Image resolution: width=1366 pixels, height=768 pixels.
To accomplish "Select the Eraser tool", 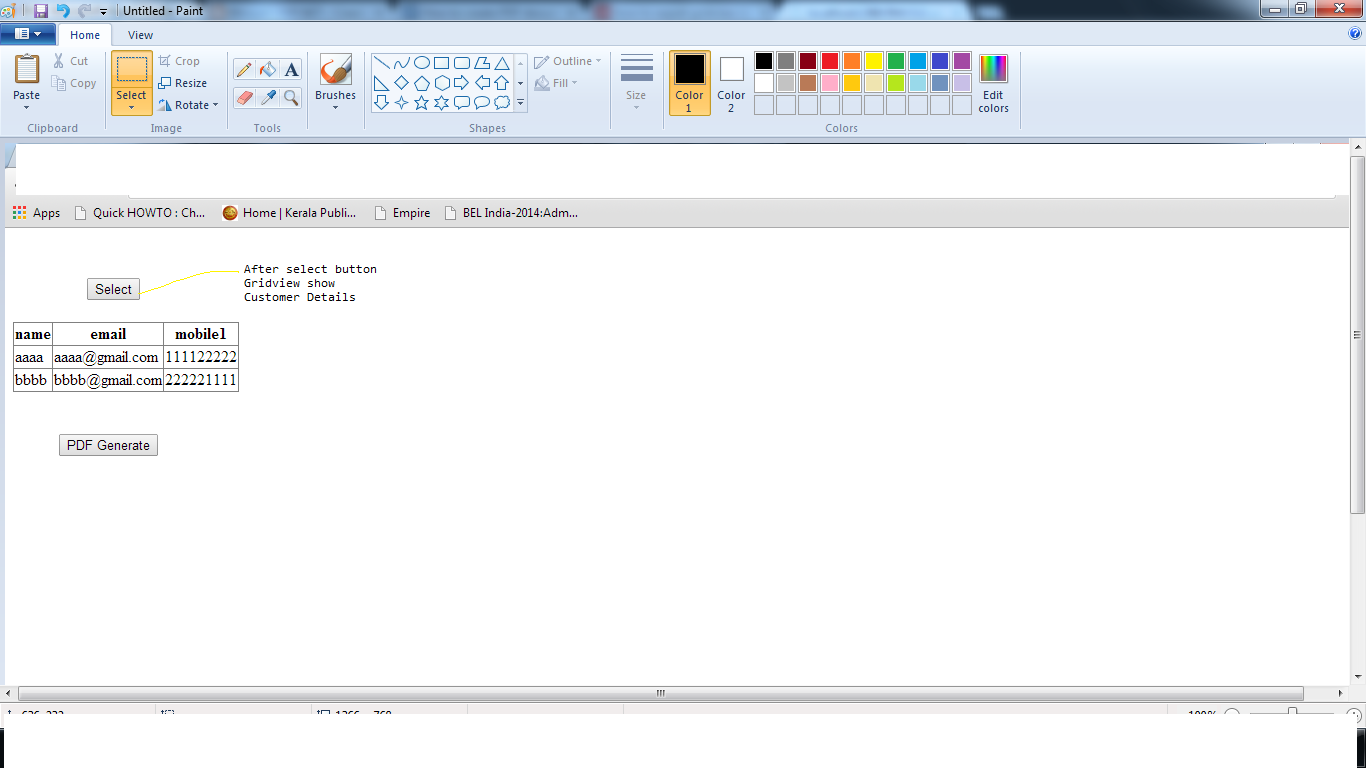I will pos(244,96).
